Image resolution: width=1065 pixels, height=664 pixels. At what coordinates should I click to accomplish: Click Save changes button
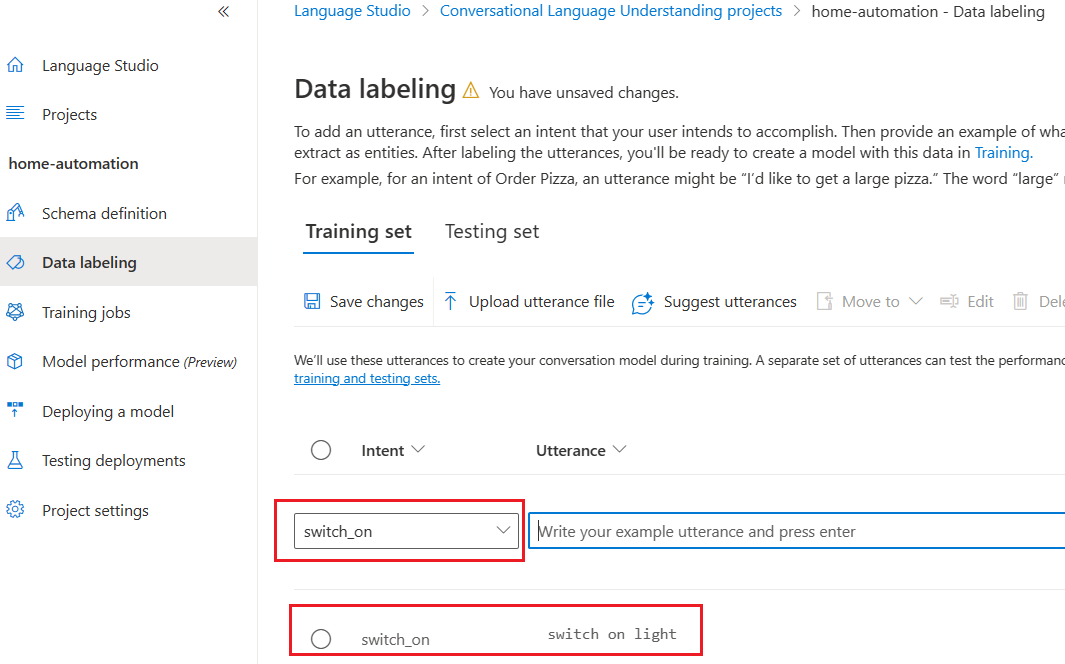[363, 301]
